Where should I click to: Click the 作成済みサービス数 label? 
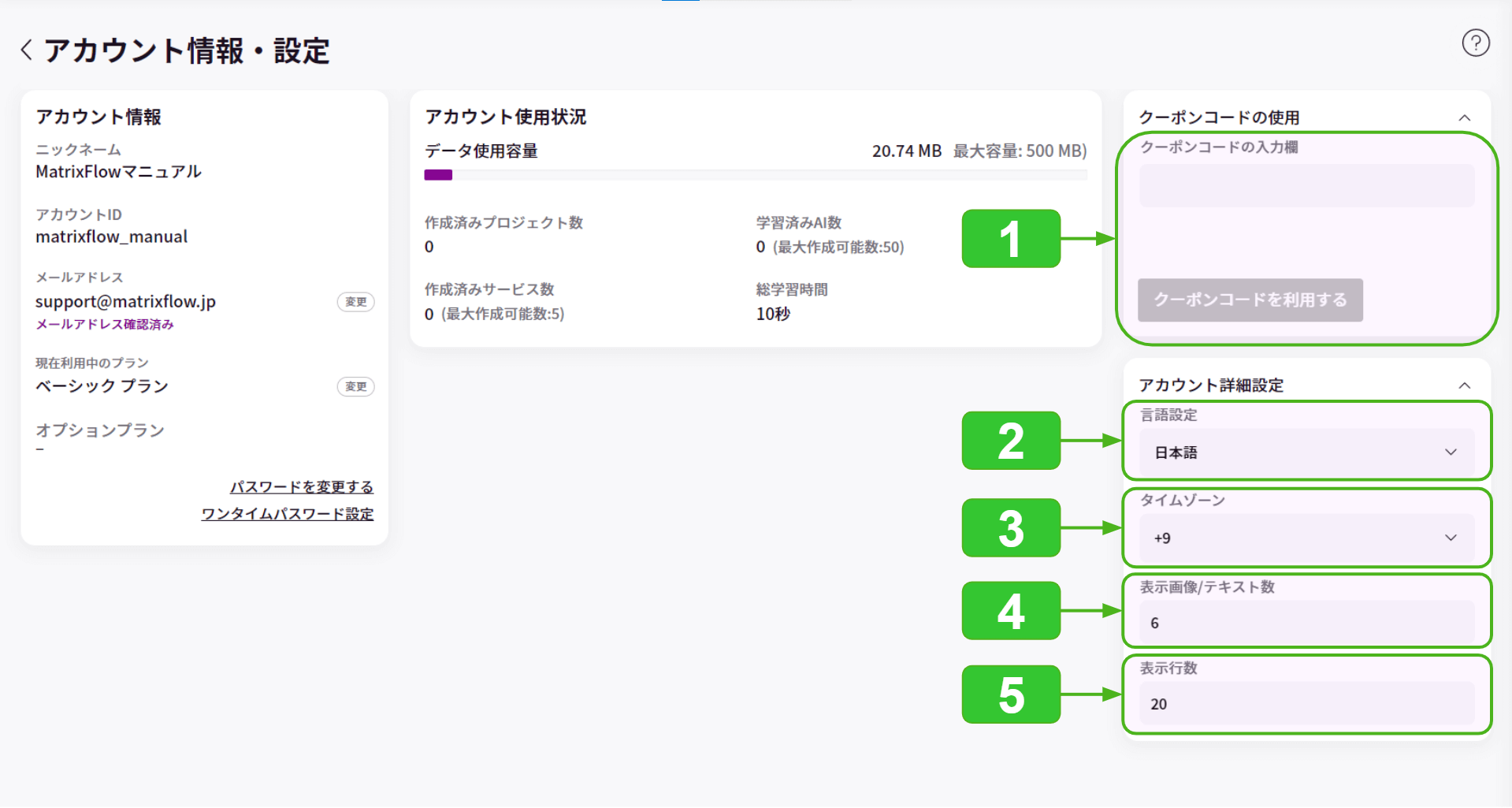(x=489, y=289)
